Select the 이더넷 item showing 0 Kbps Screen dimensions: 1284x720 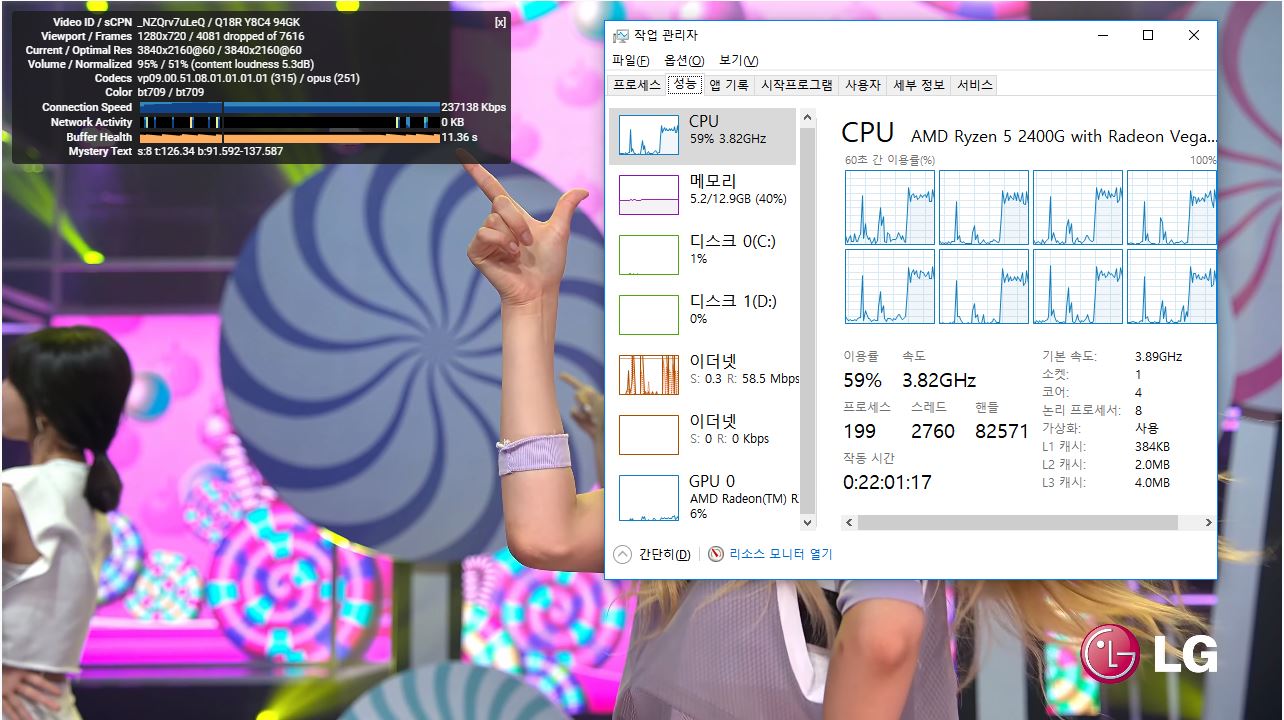[702, 435]
